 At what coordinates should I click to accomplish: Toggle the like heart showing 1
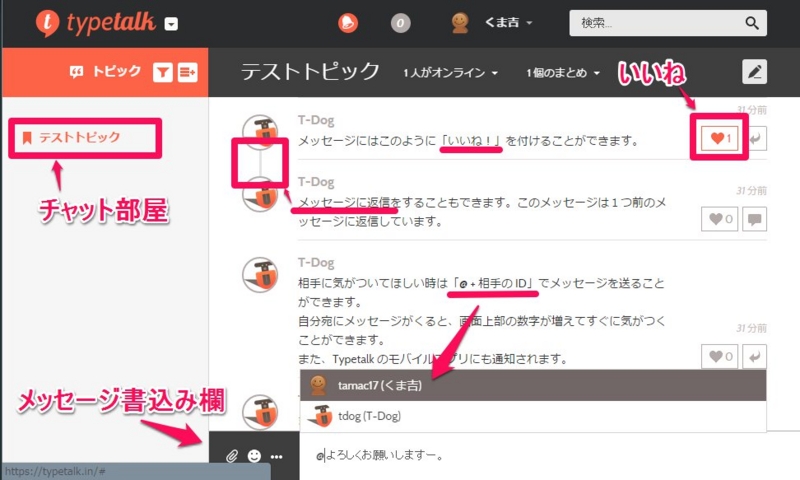pyautogui.click(x=719, y=138)
